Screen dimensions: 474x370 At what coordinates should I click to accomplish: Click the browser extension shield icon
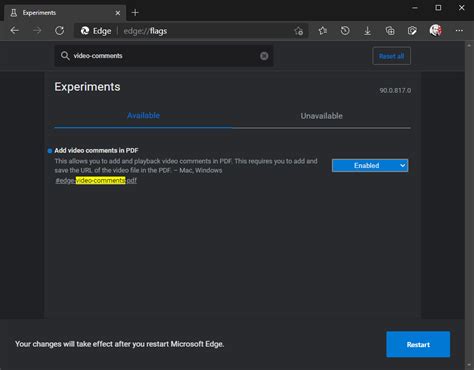click(x=412, y=31)
